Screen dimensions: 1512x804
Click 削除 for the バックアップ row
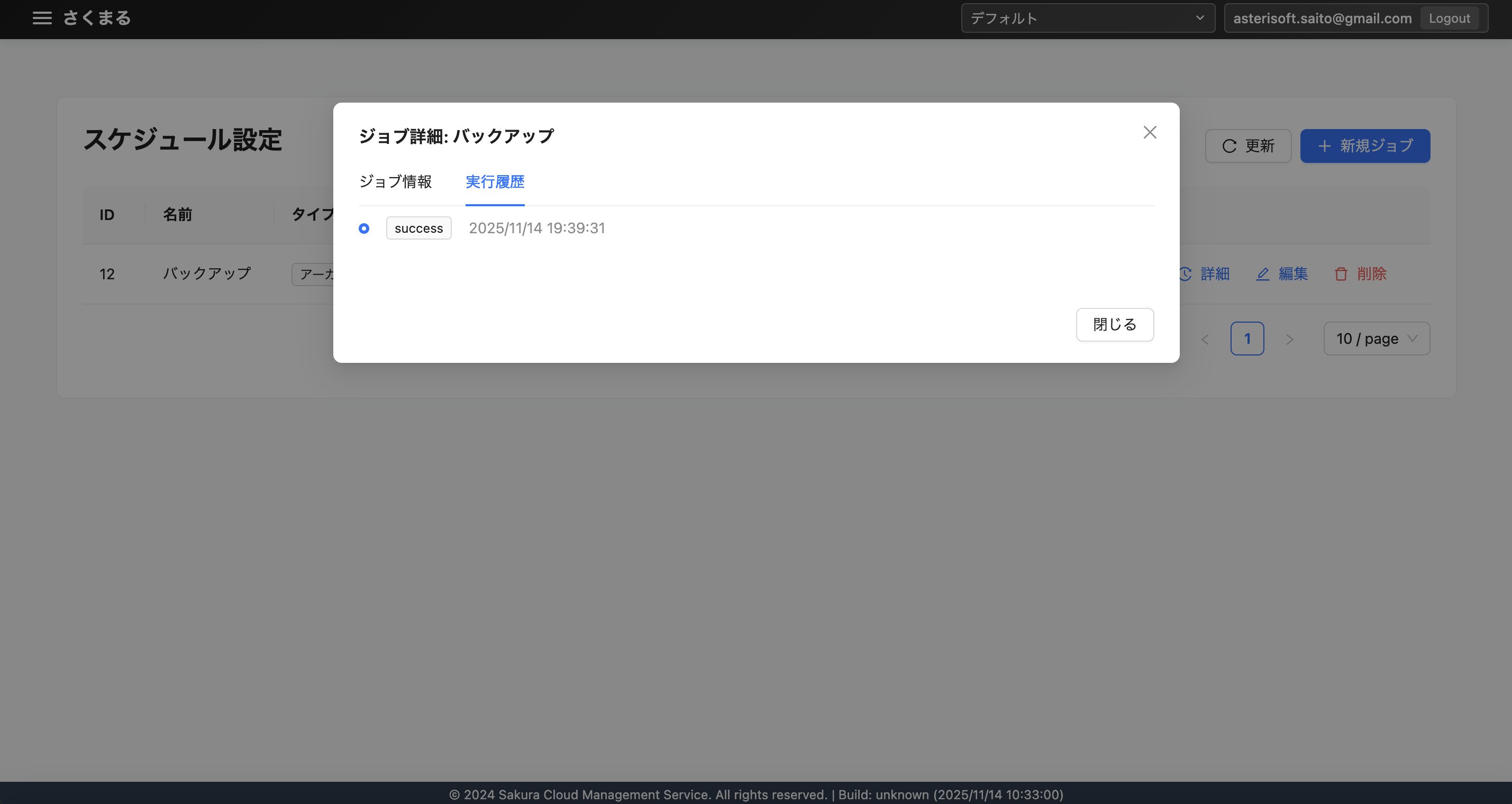point(1360,274)
